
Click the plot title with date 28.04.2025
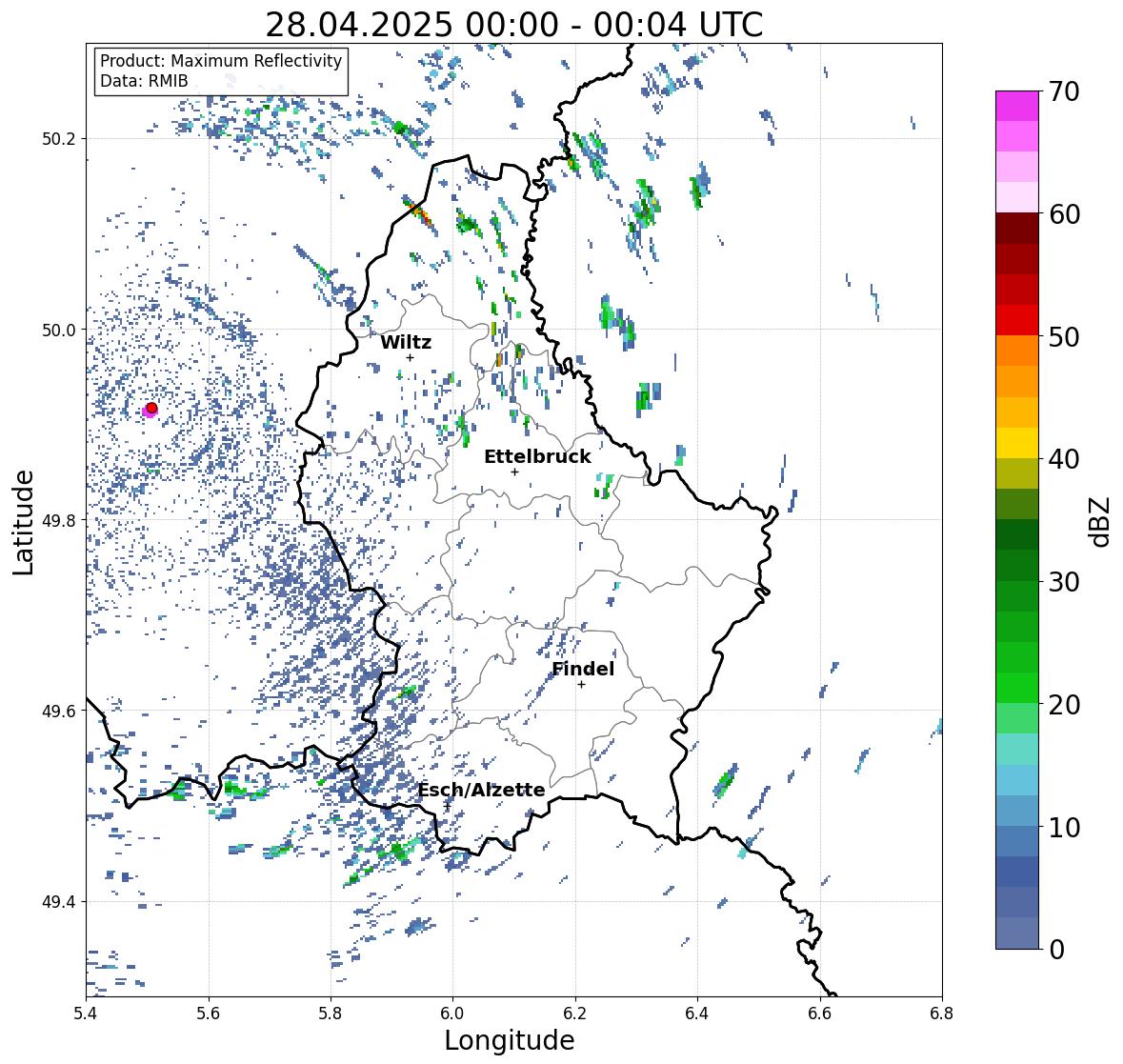point(514,25)
